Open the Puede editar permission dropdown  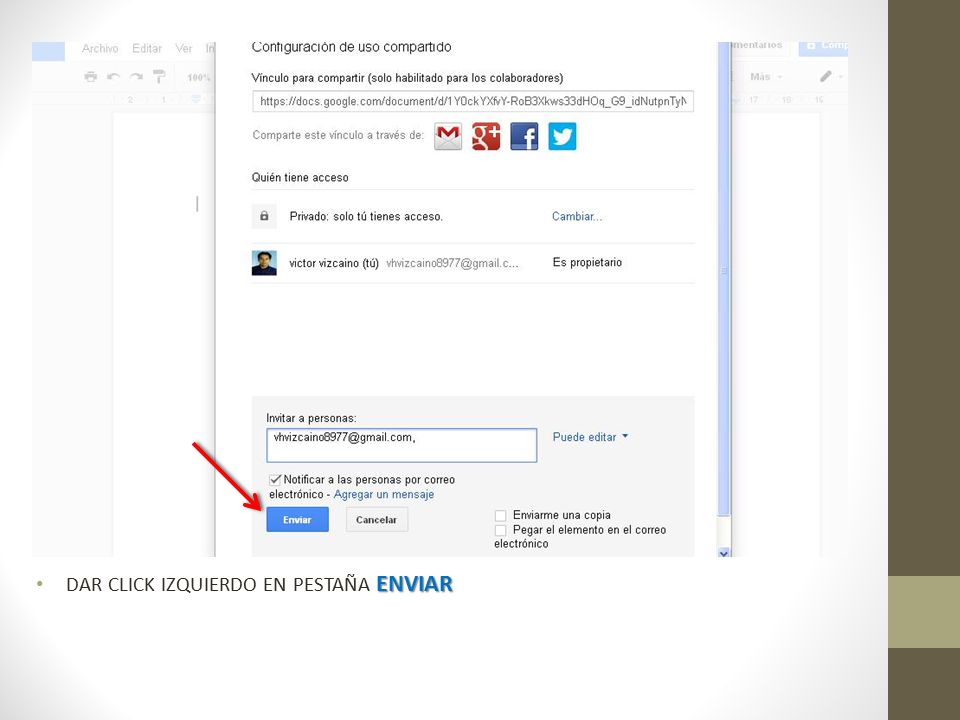click(590, 437)
